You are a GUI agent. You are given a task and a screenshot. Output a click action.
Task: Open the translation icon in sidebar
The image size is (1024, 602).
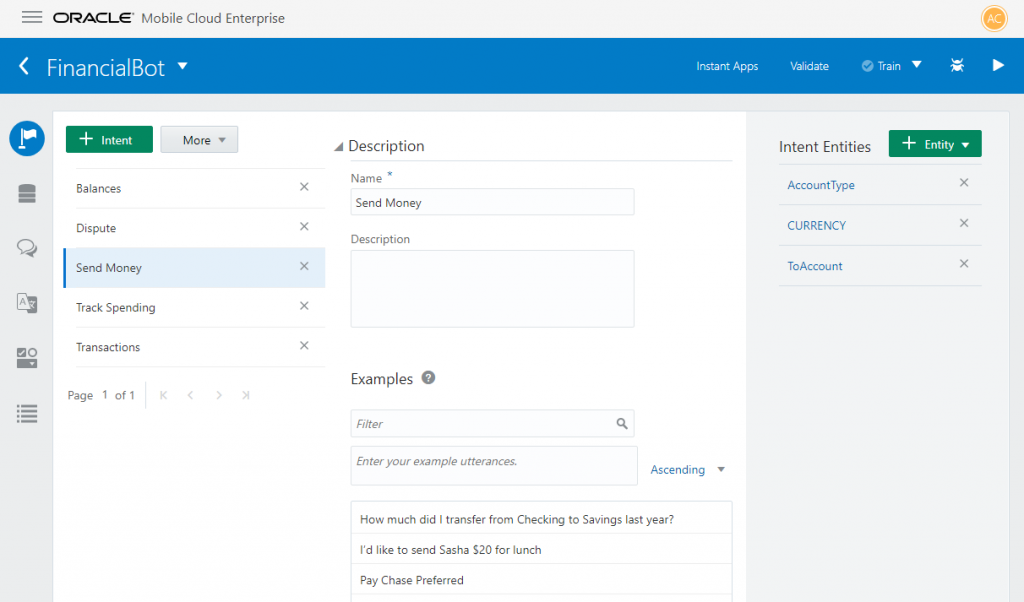coord(27,303)
